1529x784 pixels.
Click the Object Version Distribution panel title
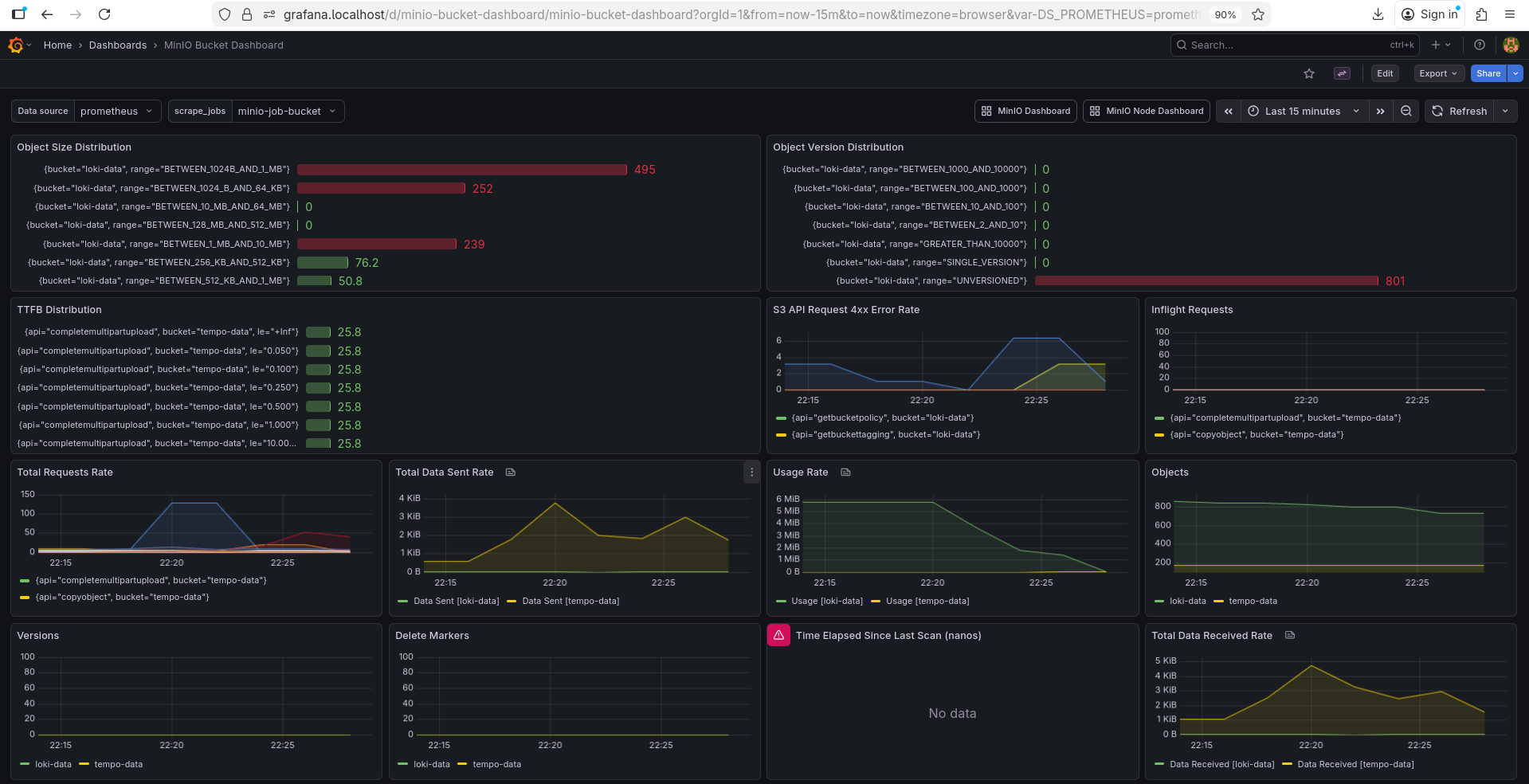pyautogui.click(x=838, y=147)
